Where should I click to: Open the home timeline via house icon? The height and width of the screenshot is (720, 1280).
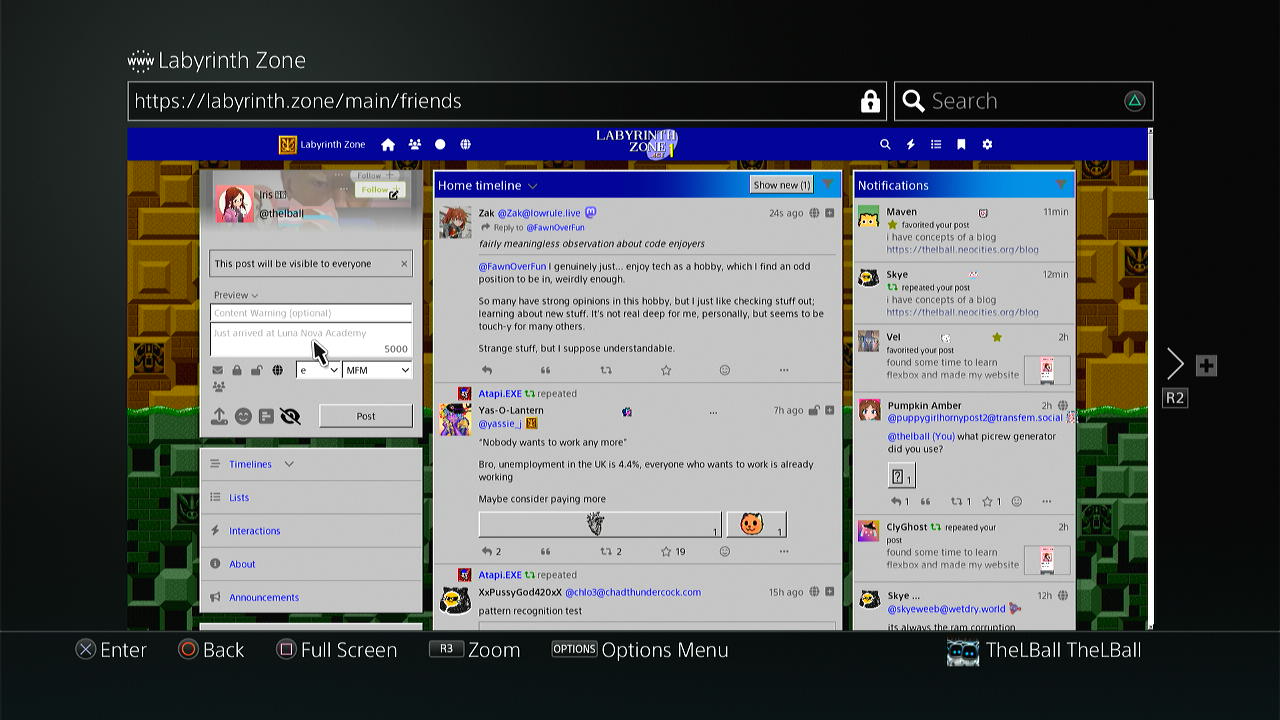tap(388, 145)
